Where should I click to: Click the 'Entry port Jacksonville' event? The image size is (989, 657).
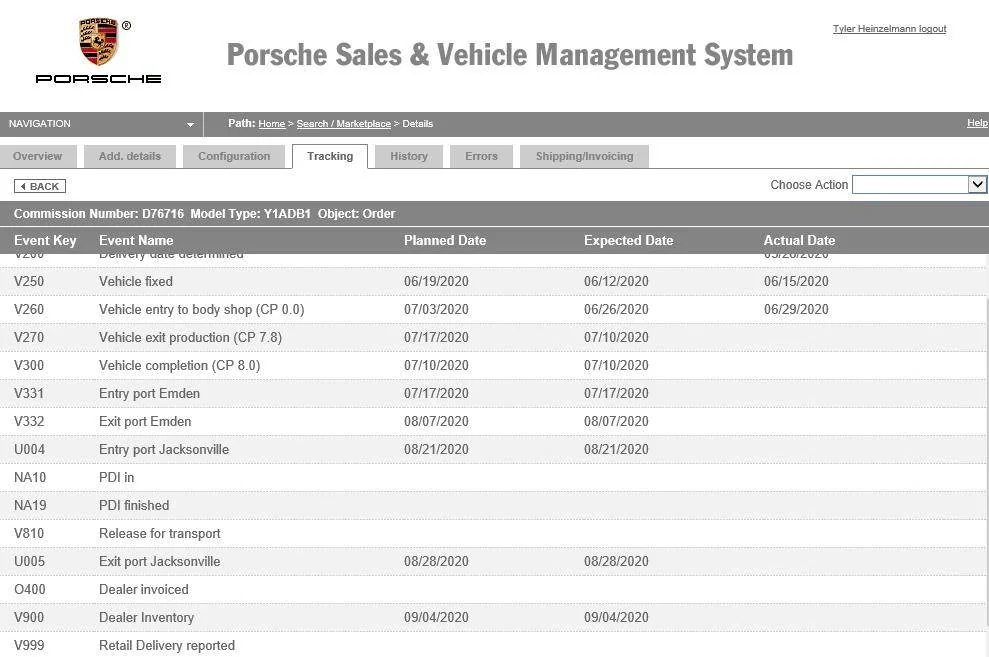(x=164, y=450)
